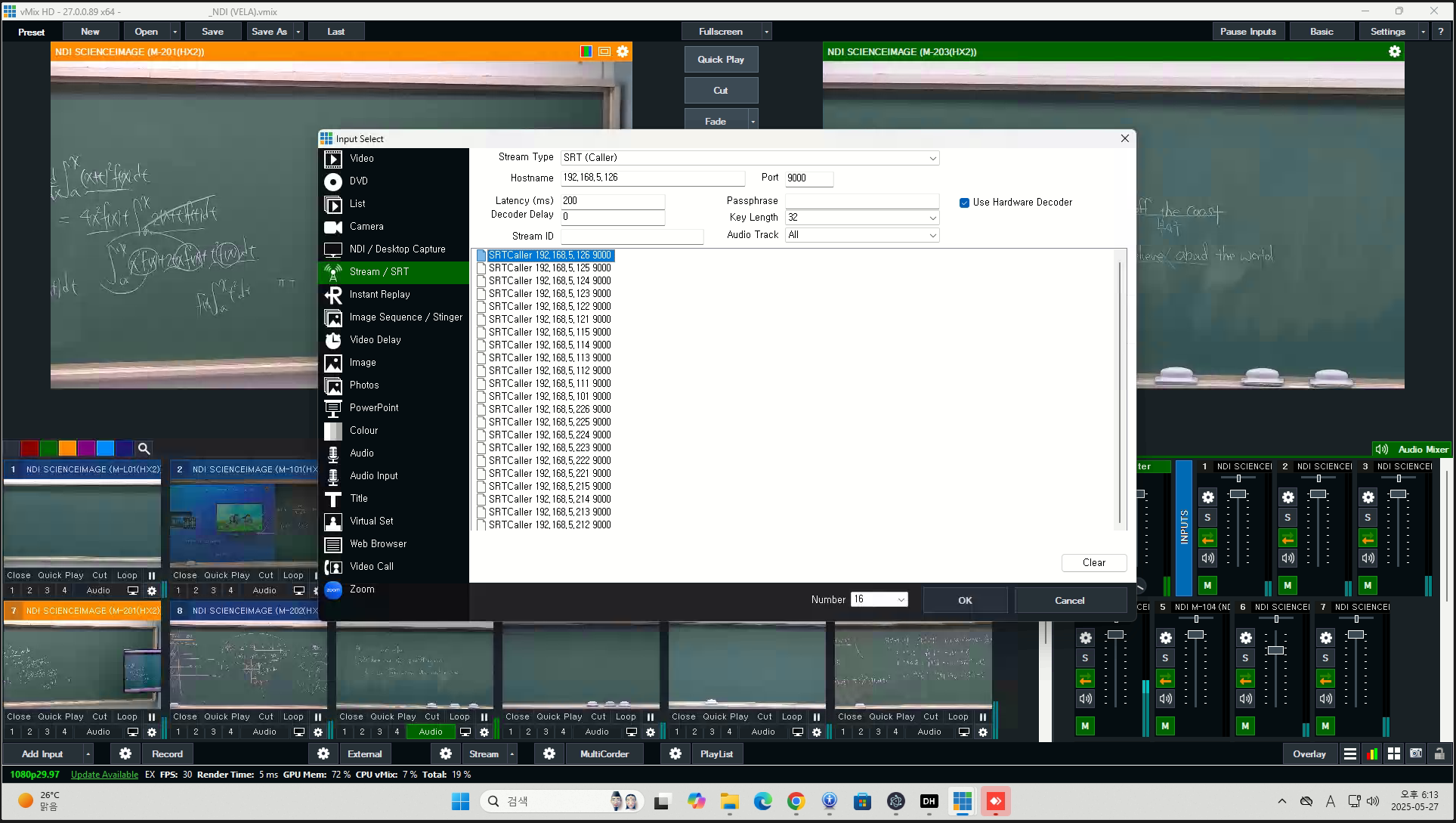
Task: Expand the Fullscreen dropdown arrow
Action: 766,32
